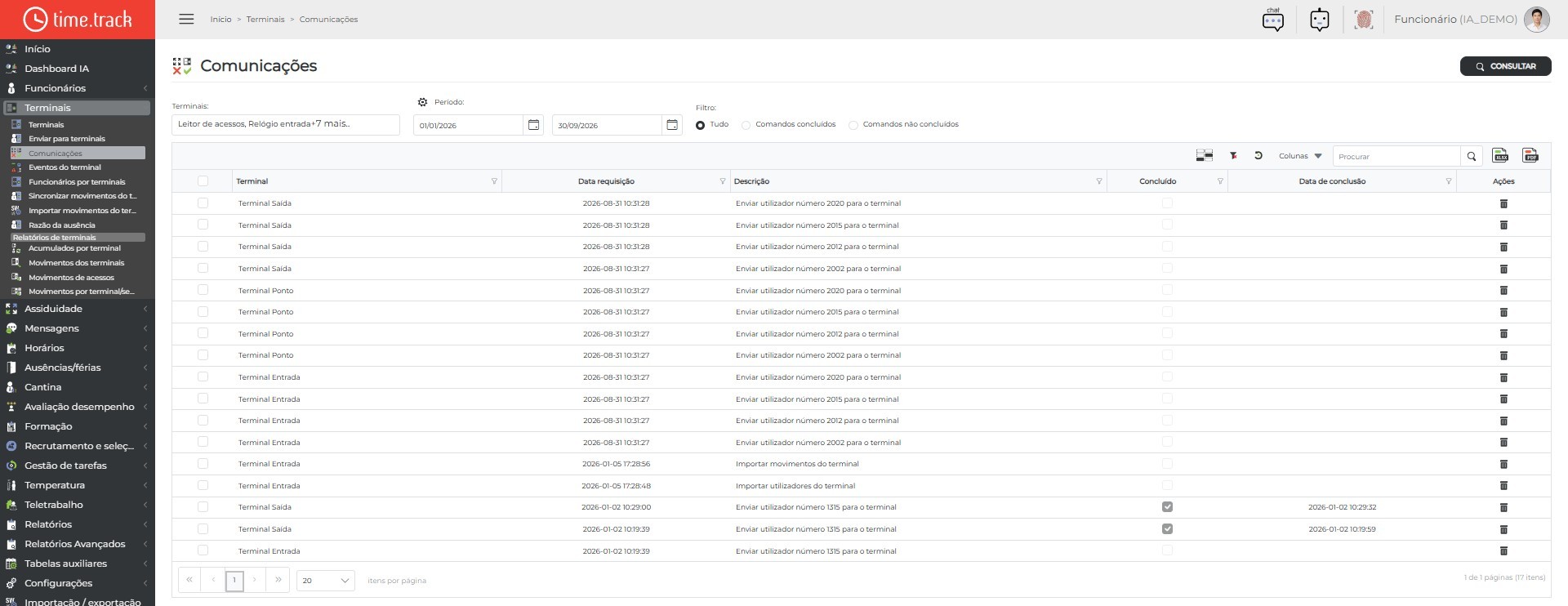
Task: Toggle sidebar with the hamburger menu icon
Action: pyautogui.click(x=186, y=19)
